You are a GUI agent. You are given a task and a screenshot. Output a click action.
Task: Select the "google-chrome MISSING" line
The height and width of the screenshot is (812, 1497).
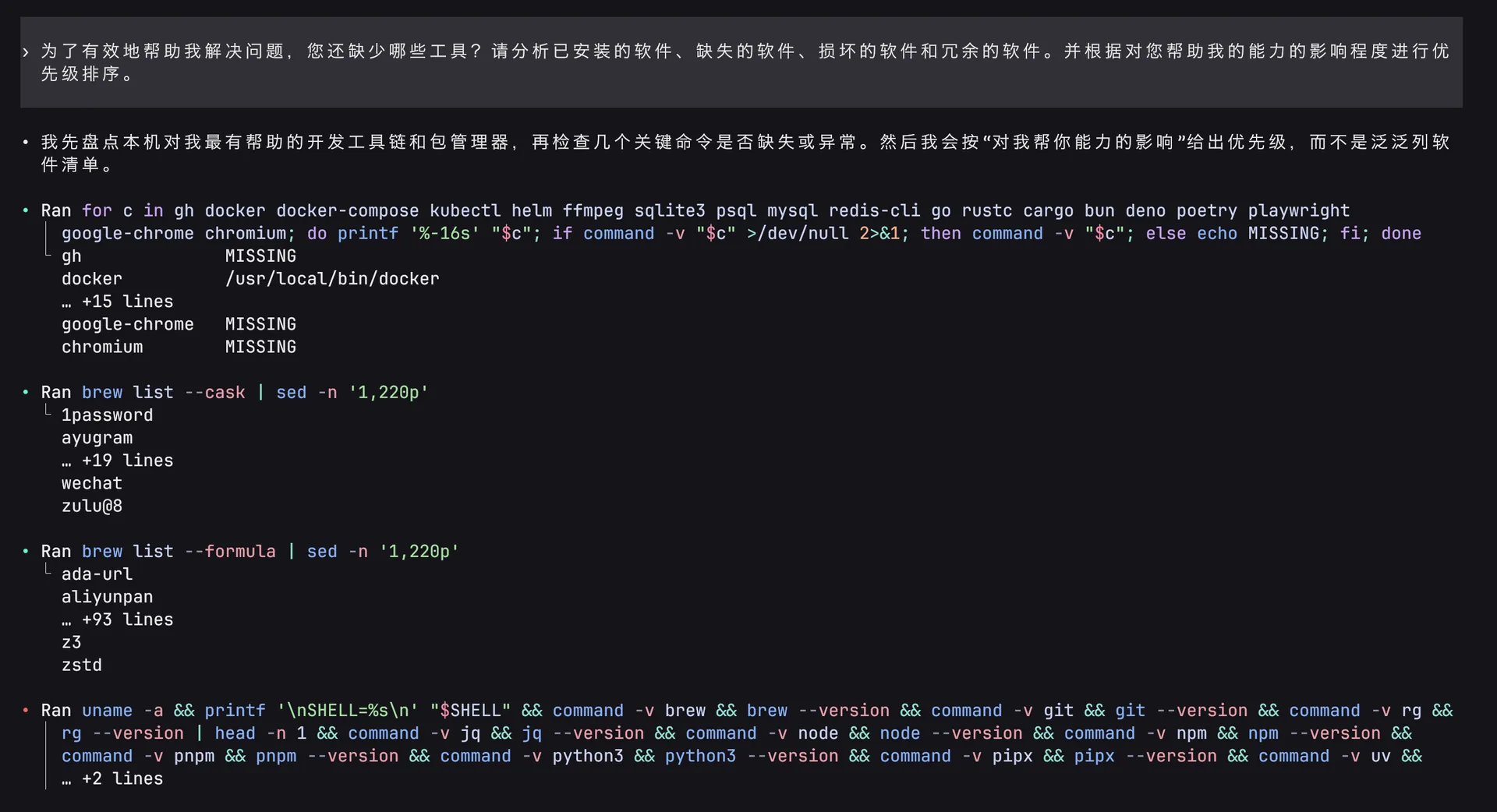[x=179, y=324]
